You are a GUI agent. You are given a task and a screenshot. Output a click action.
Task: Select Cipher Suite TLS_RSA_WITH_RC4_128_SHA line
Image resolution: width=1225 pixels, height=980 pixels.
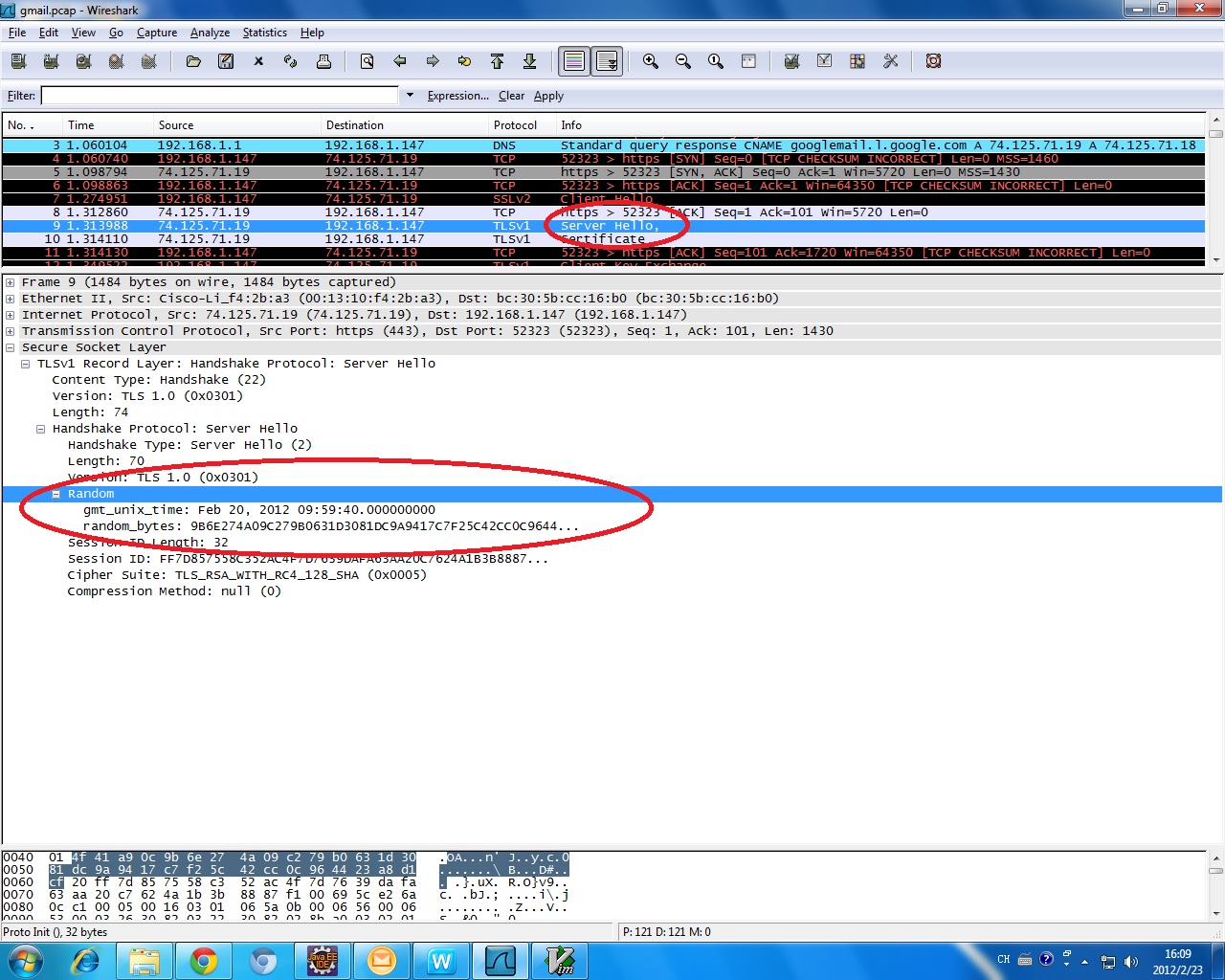pyautogui.click(x=247, y=575)
